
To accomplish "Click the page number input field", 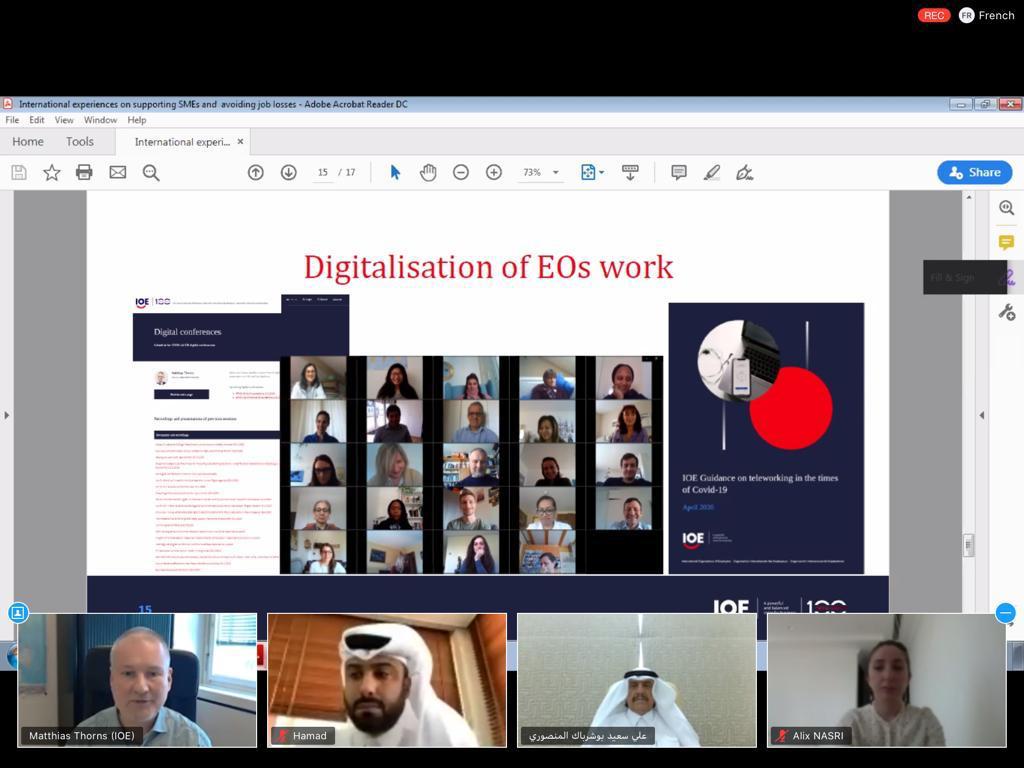I will (x=323, y=172).
